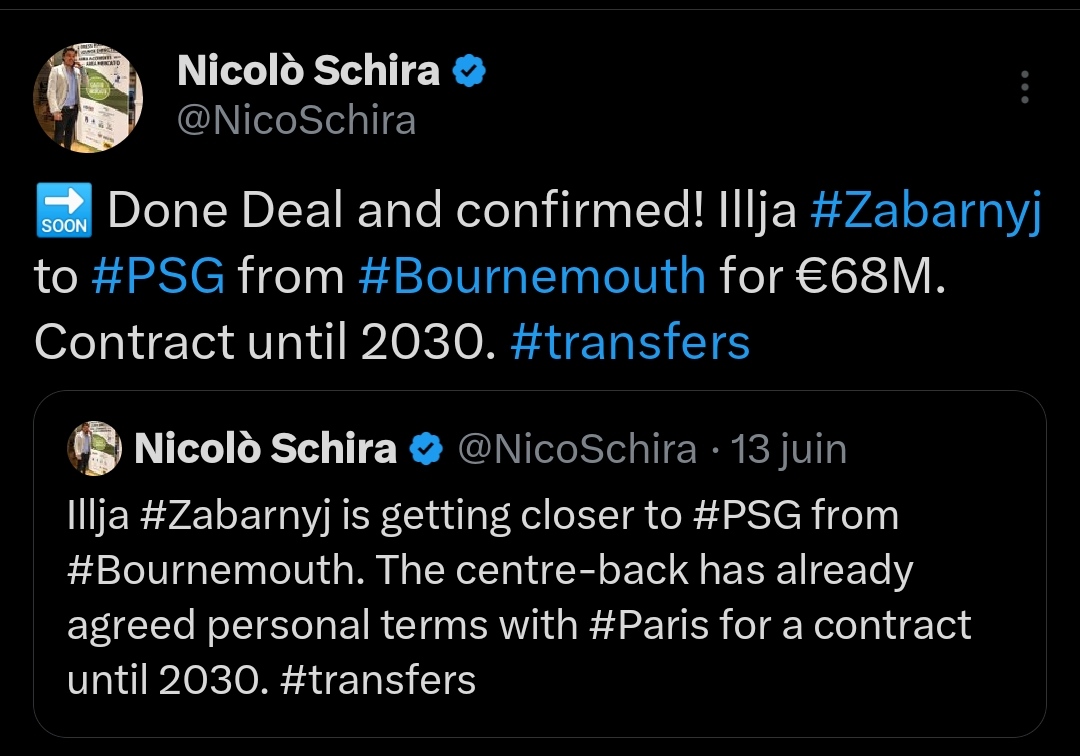The width and height of the screenshot is (1080, 756).
Task: Open the quoted tweet author name Nicolò Schira
Action: point(266,449)
